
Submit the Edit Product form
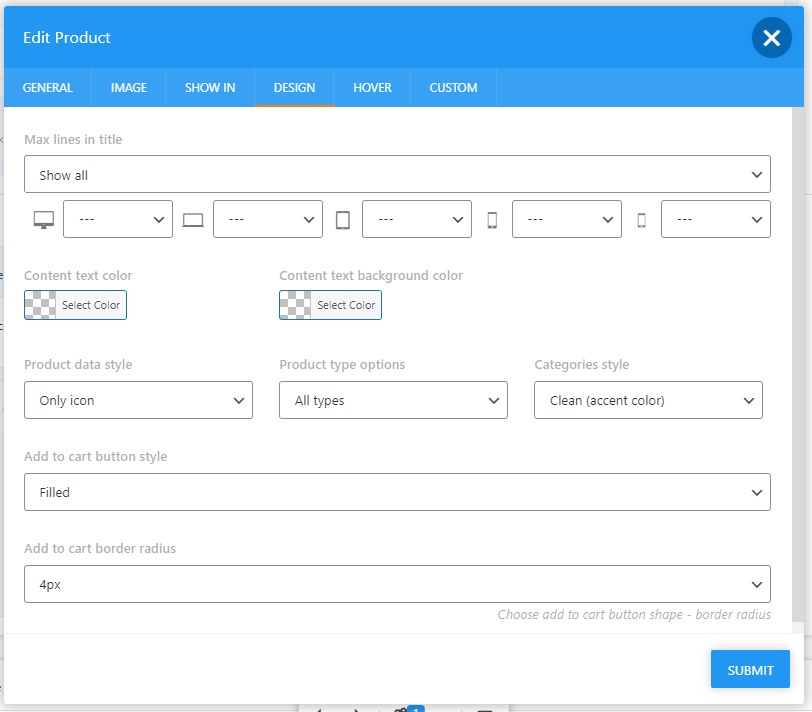pos(750,669)
